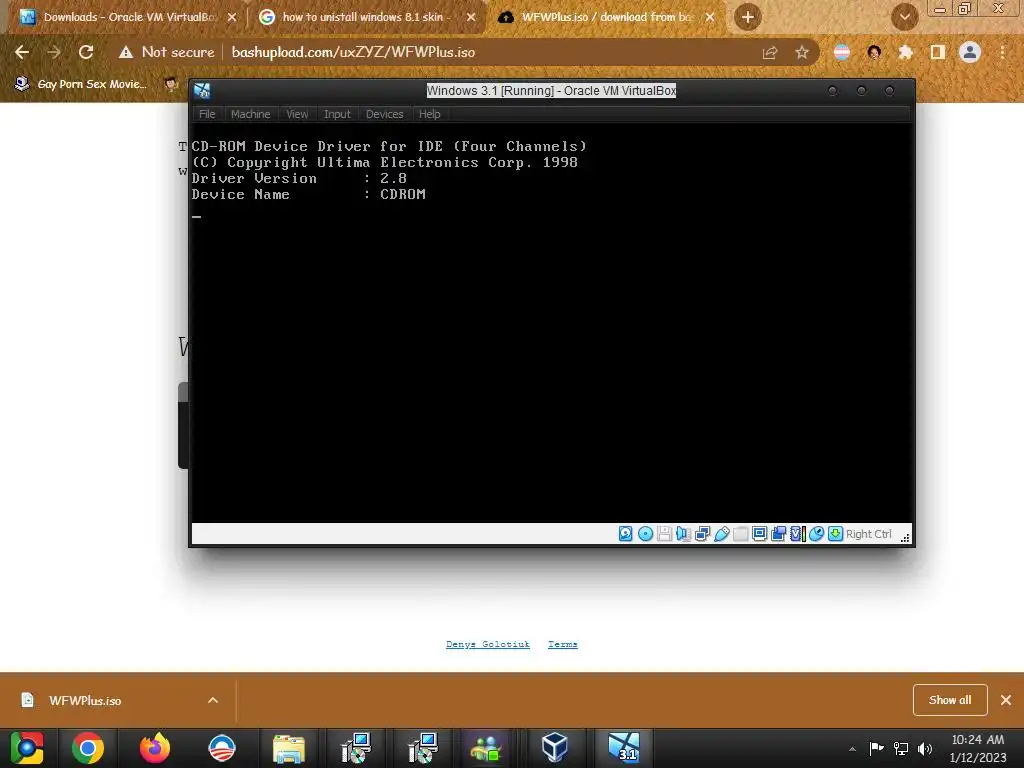
Task: Open File Explorer from the taskbar
Action: (x=289, y=748)
